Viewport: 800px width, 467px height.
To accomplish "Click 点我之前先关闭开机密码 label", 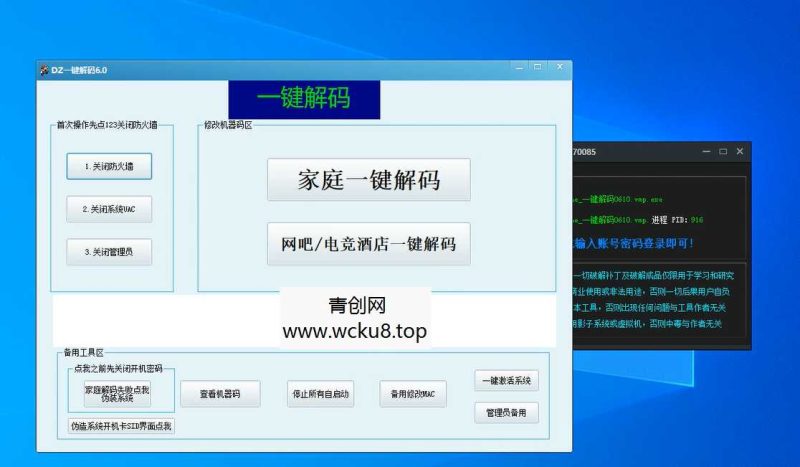I will pos(118,368).
